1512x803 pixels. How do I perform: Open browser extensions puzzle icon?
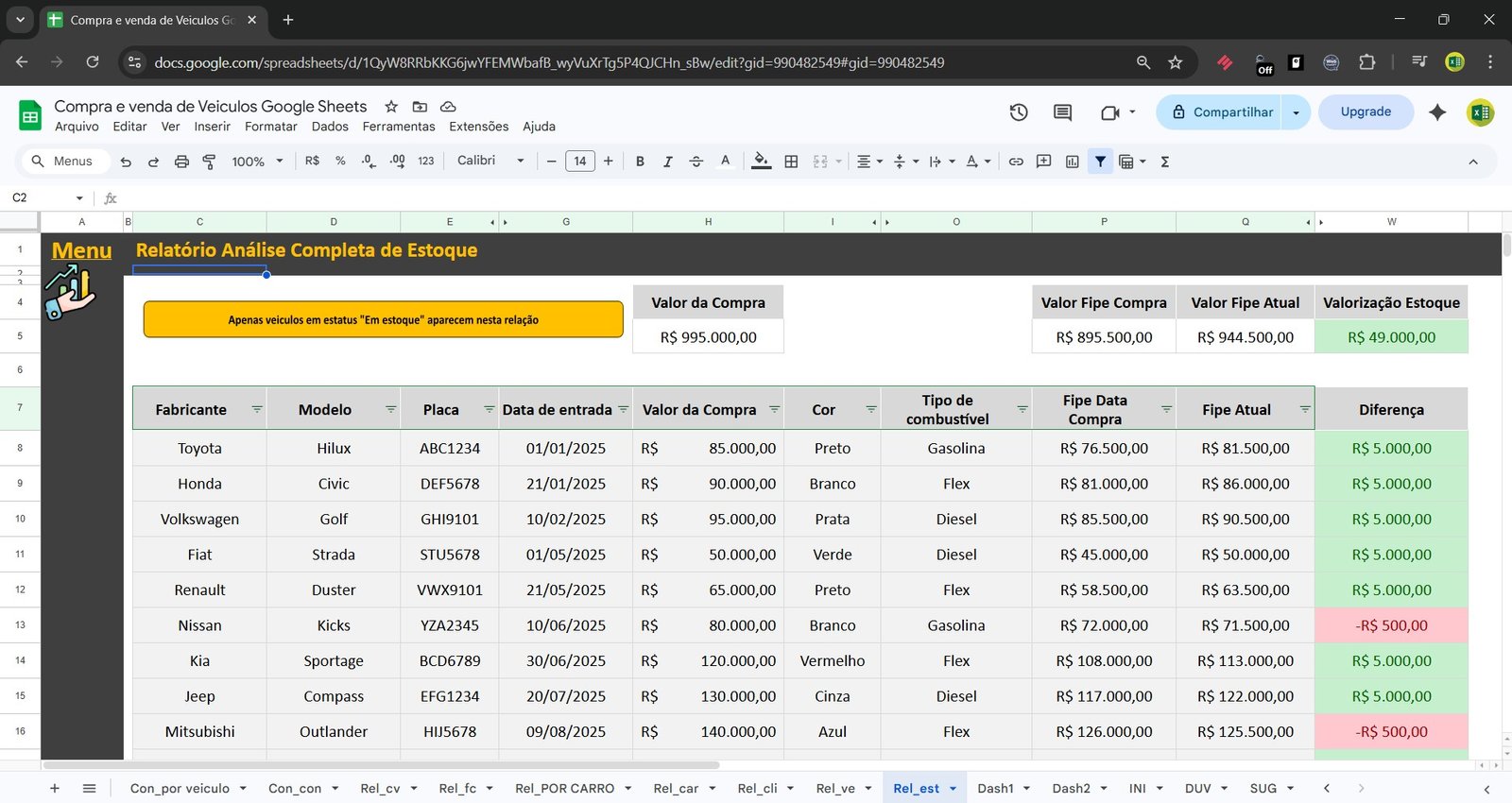1366,62
